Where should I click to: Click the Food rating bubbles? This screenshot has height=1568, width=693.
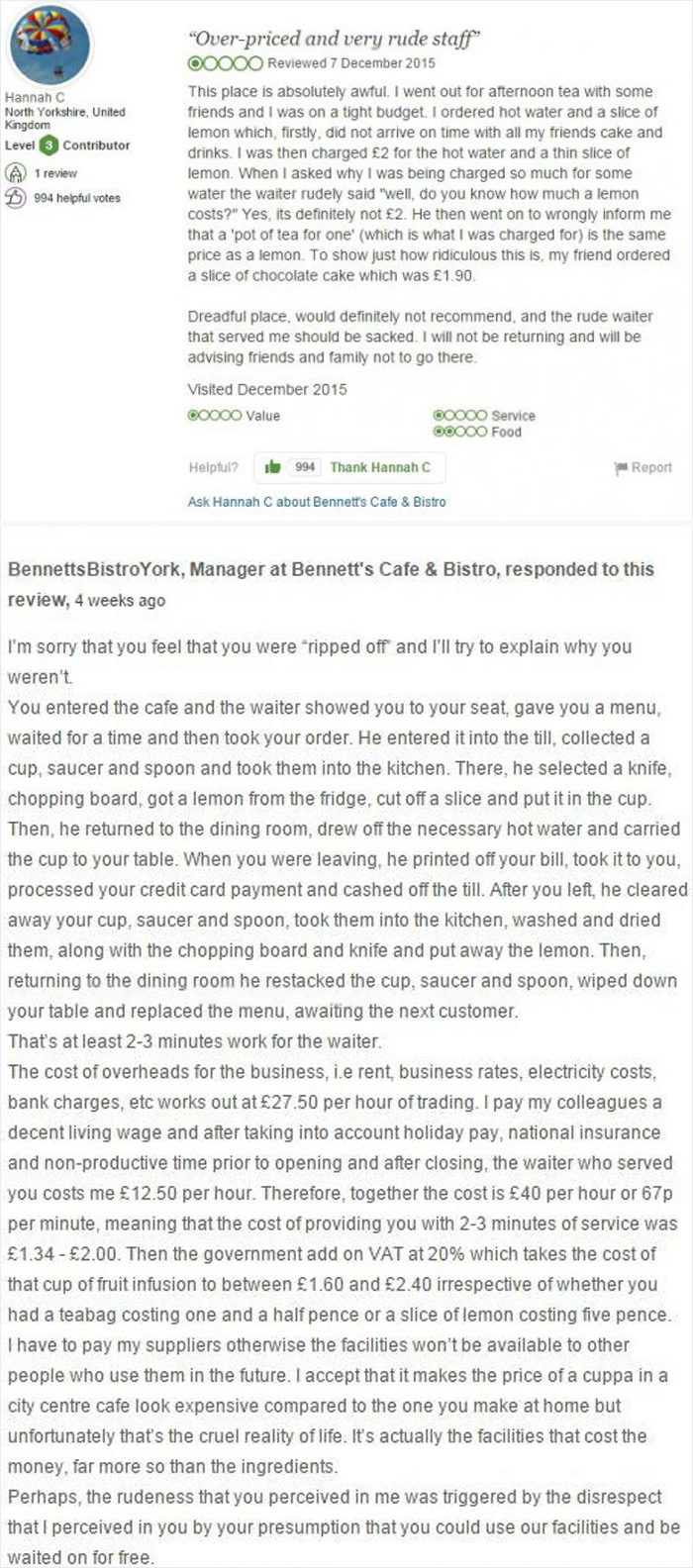pyautogui.click(x=461, y=432)
